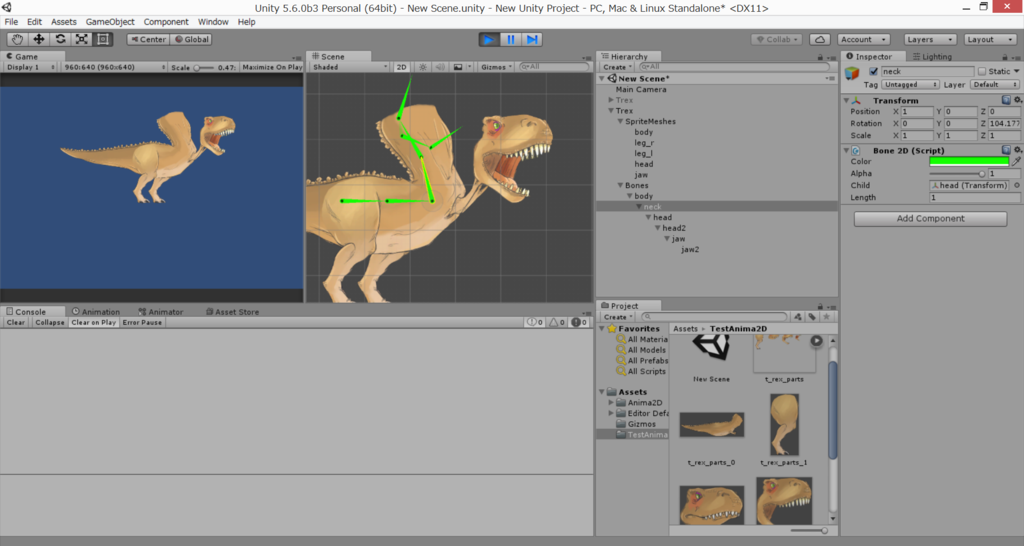Toggle scene lighting sun icon
Screen dimensions: 1024x546
[423, 67]
